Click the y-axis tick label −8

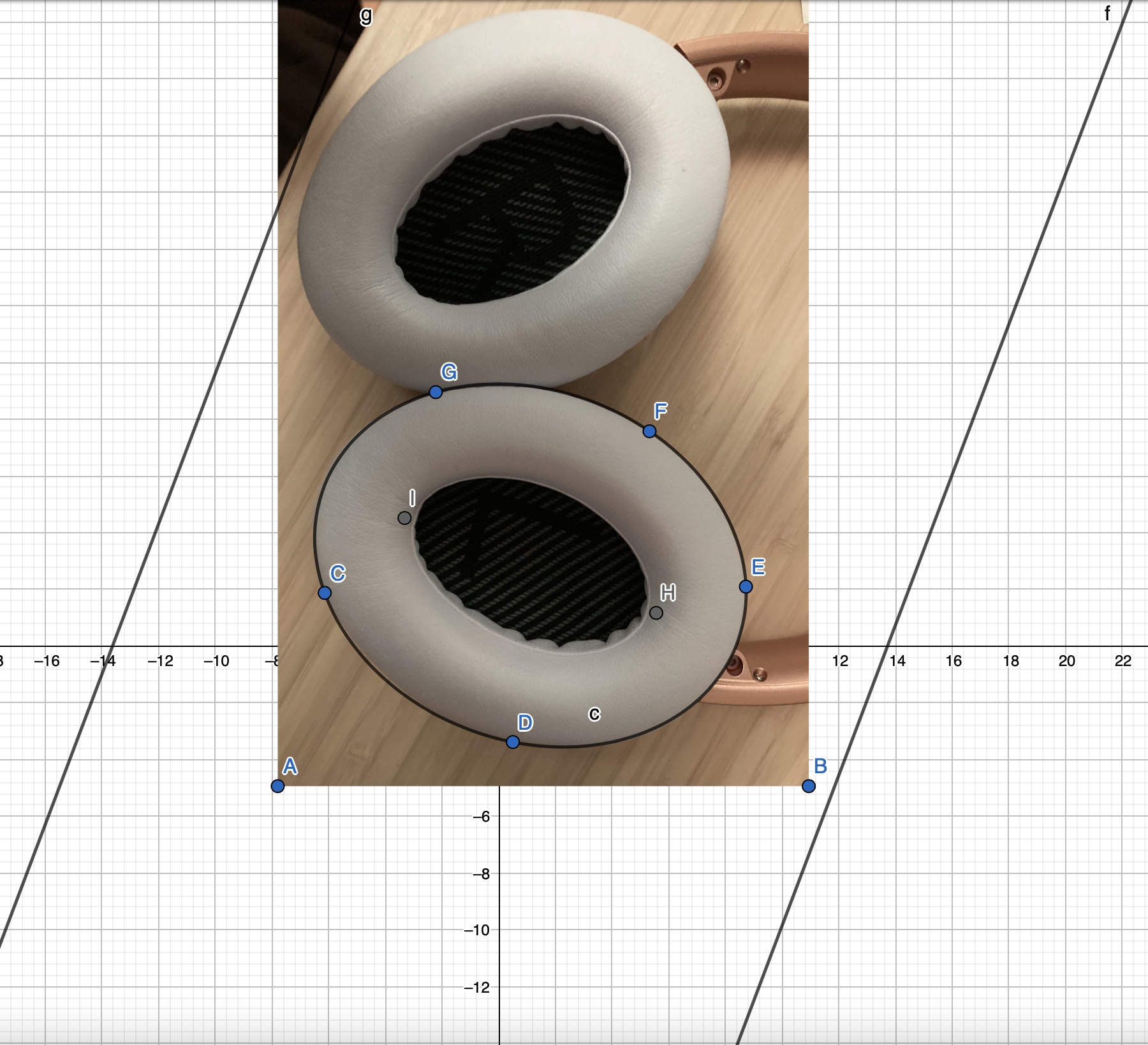tap(481, 874)
